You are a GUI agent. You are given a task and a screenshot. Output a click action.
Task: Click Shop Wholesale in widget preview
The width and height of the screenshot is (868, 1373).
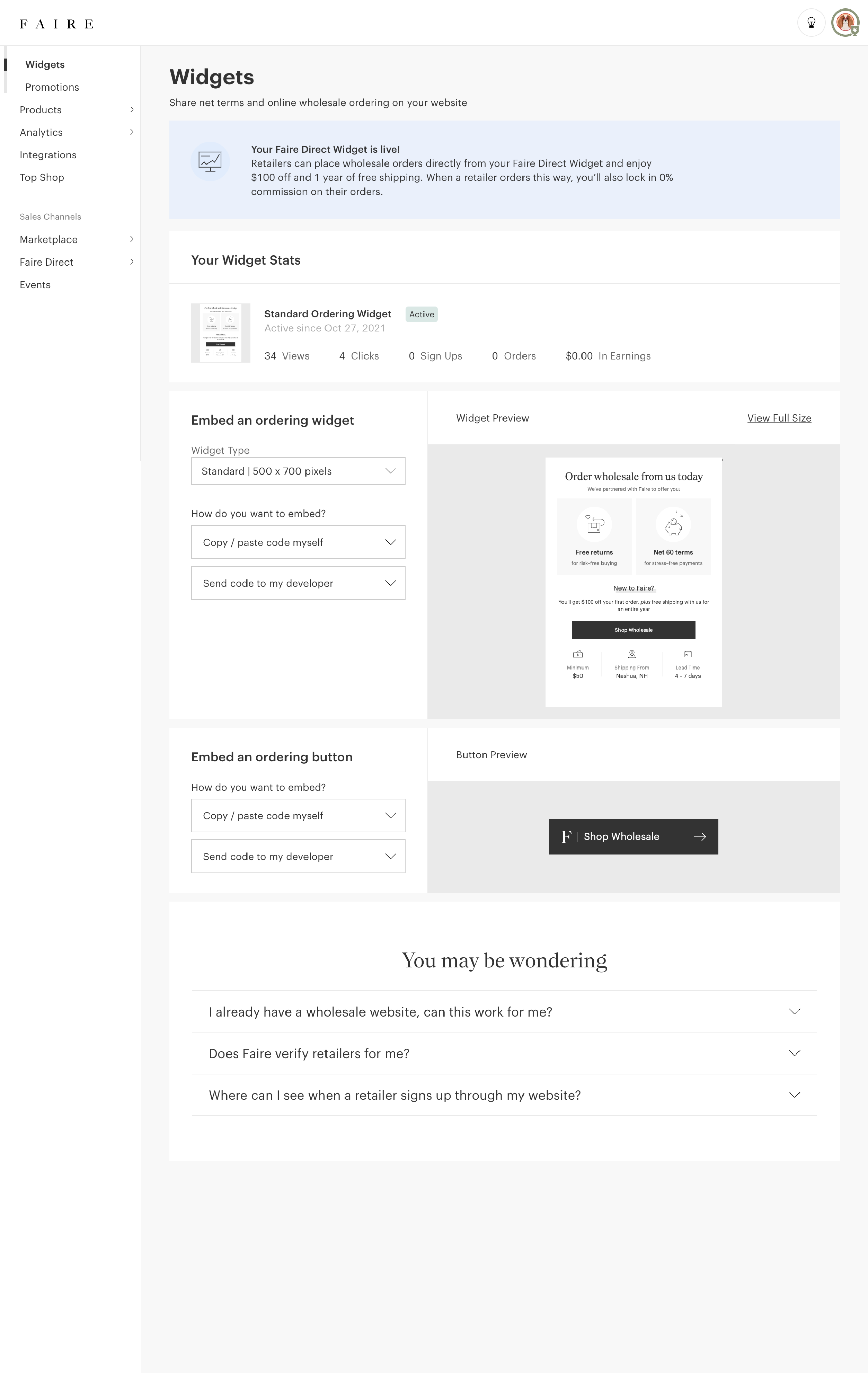(x=633, y=630)
